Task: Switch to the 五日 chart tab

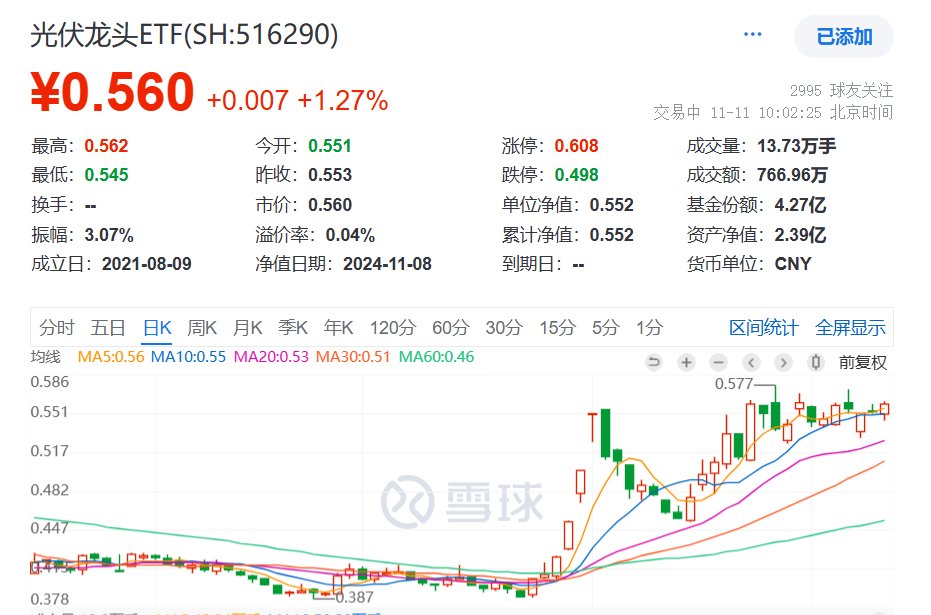Action: [x=107, y=328]
